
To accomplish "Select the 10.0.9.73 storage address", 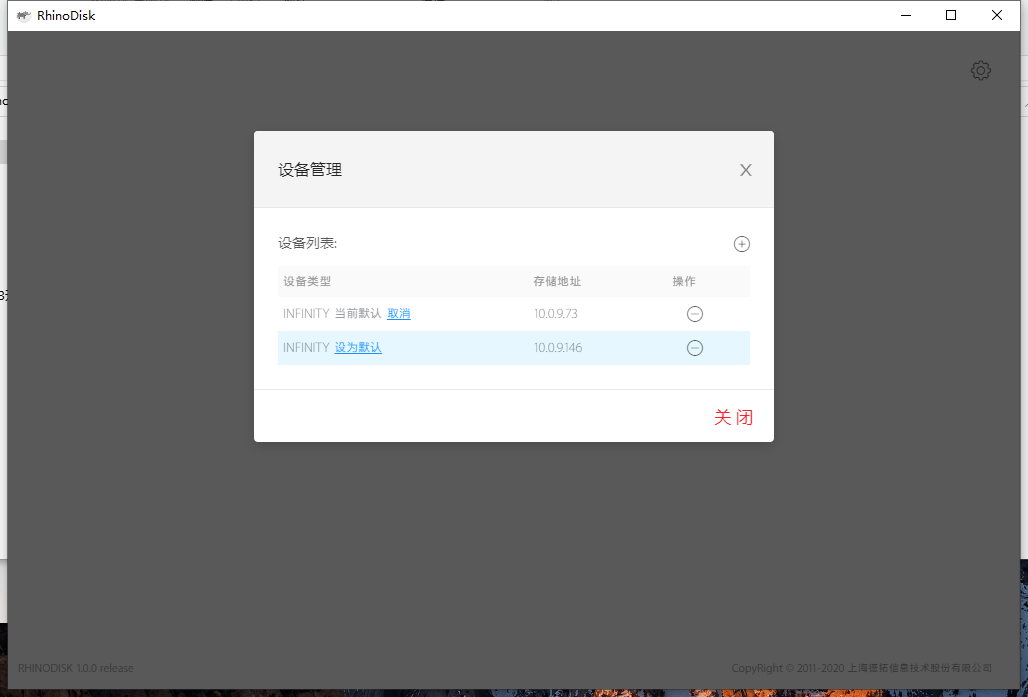I will (556, 314).
